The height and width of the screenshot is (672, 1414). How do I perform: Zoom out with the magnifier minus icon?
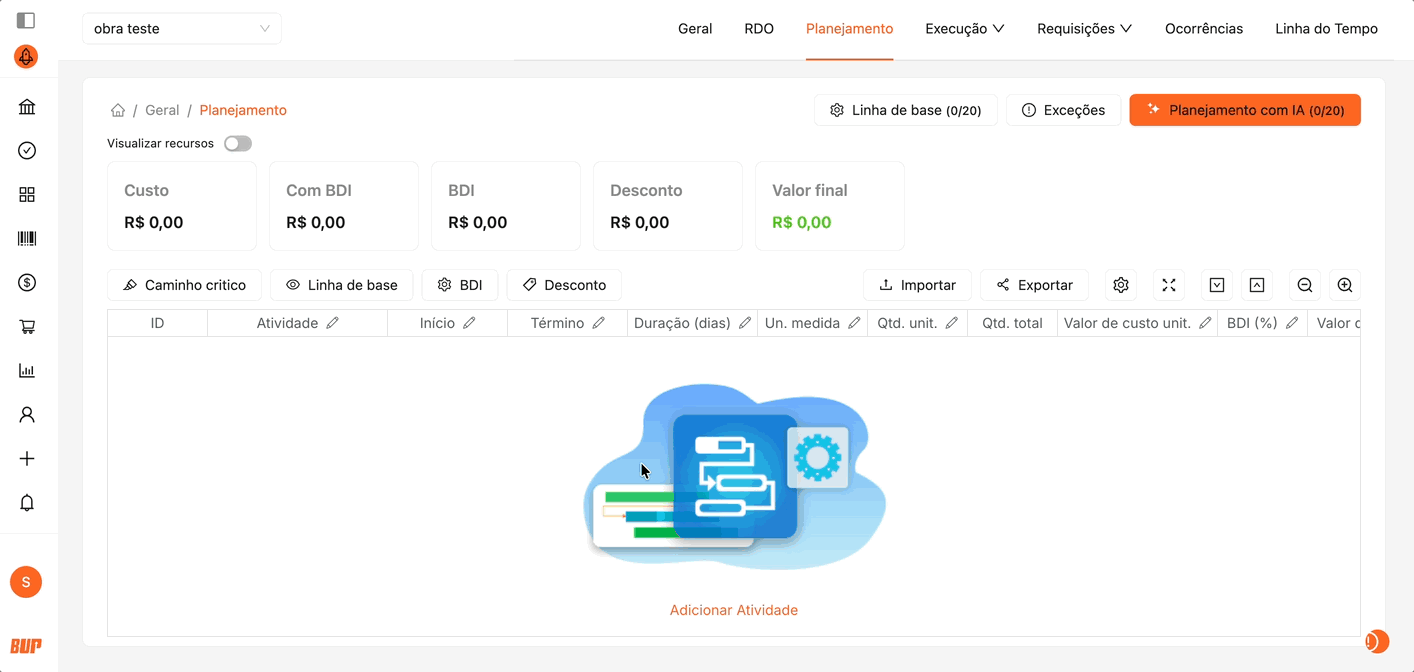[1305, 285]
